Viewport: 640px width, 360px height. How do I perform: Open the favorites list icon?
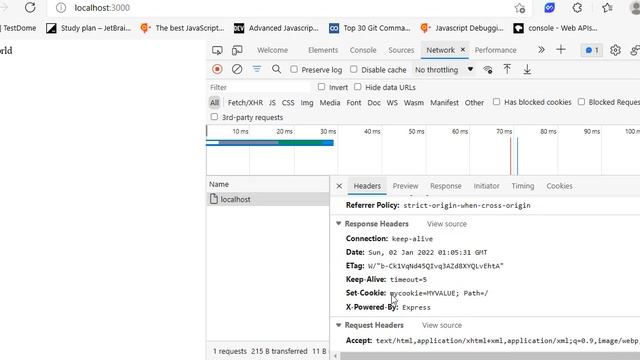click(607, 8)
